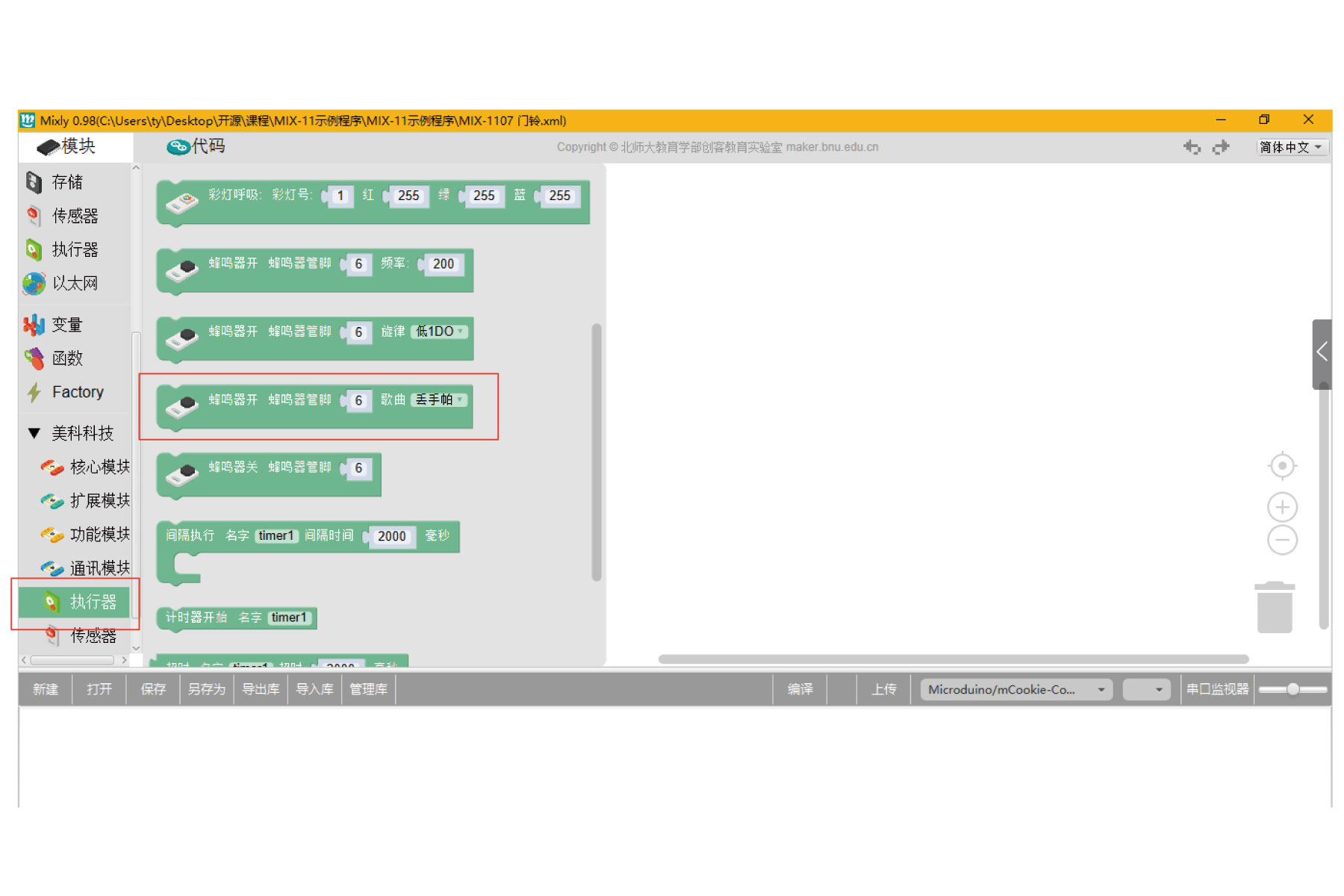
Task: Expand the side panel with arrow handle
Action: [x=1322, y=352]
